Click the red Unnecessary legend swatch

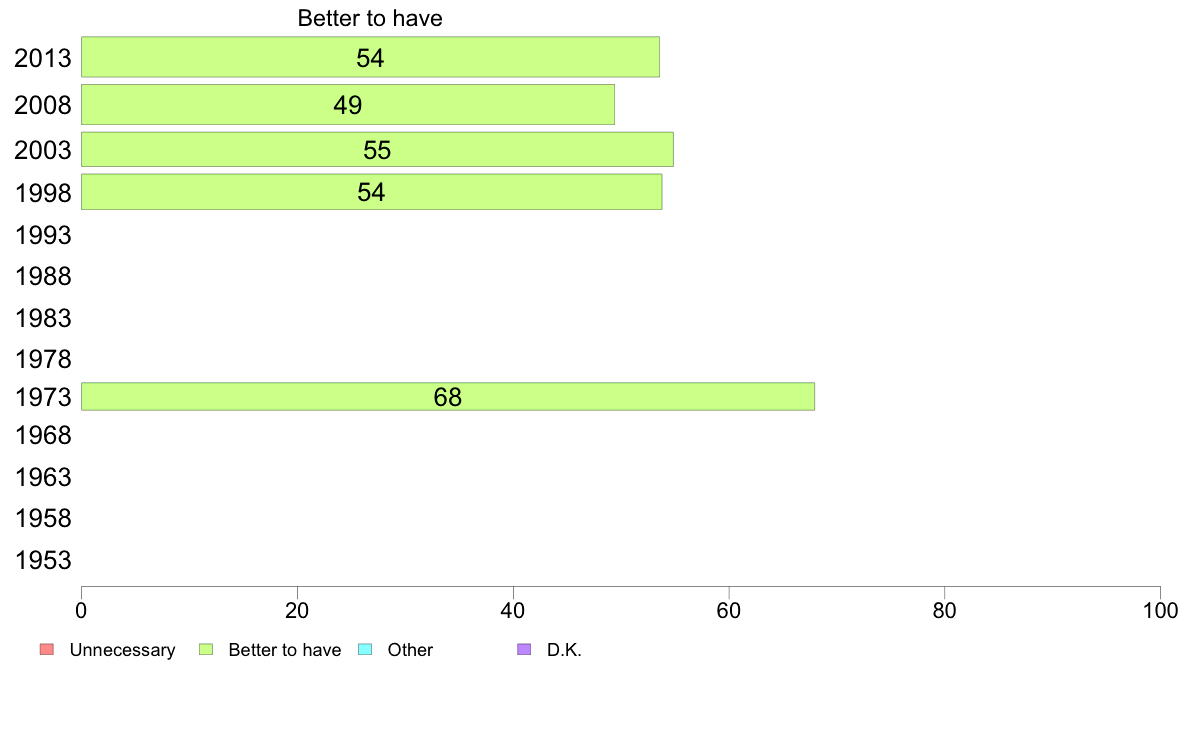(47, 650)
